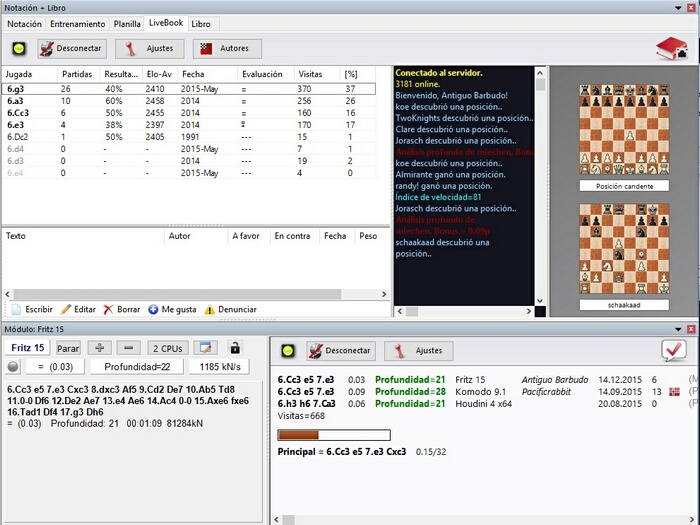Click right arrow of comments horizontal scrollbar
The height and width of the screenshot is (525, 700).
[384, 294]
